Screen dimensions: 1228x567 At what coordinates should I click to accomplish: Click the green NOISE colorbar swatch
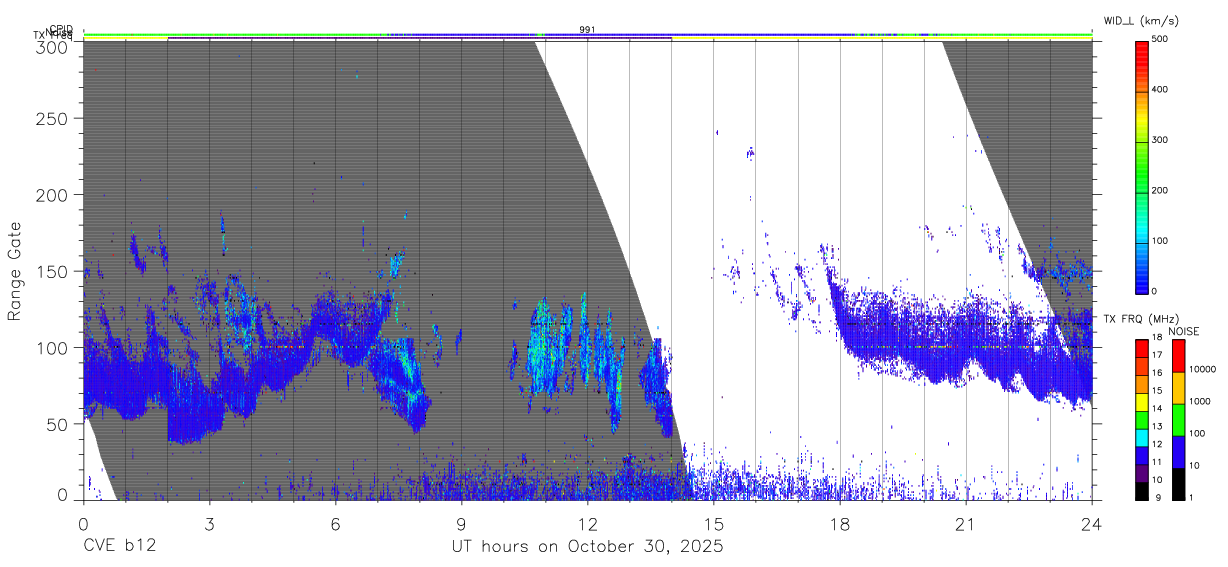coord(1178,420)
